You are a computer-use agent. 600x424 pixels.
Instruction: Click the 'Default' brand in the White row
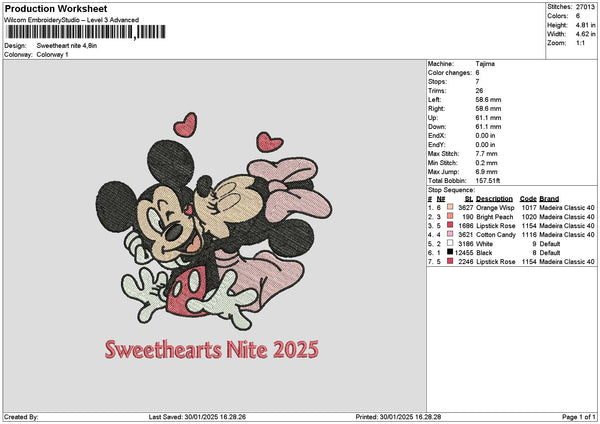point(550,244)
